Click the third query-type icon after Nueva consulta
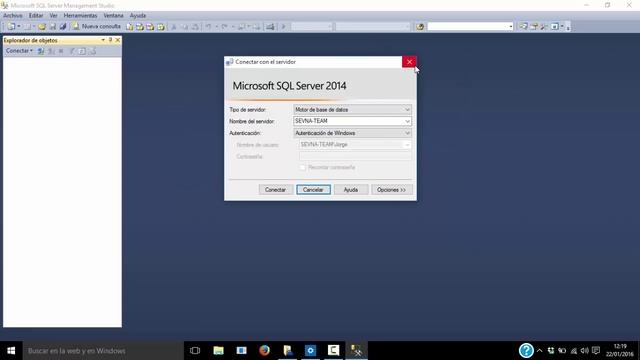This screenshot has height=360, width=640. [x=150, y=27]
